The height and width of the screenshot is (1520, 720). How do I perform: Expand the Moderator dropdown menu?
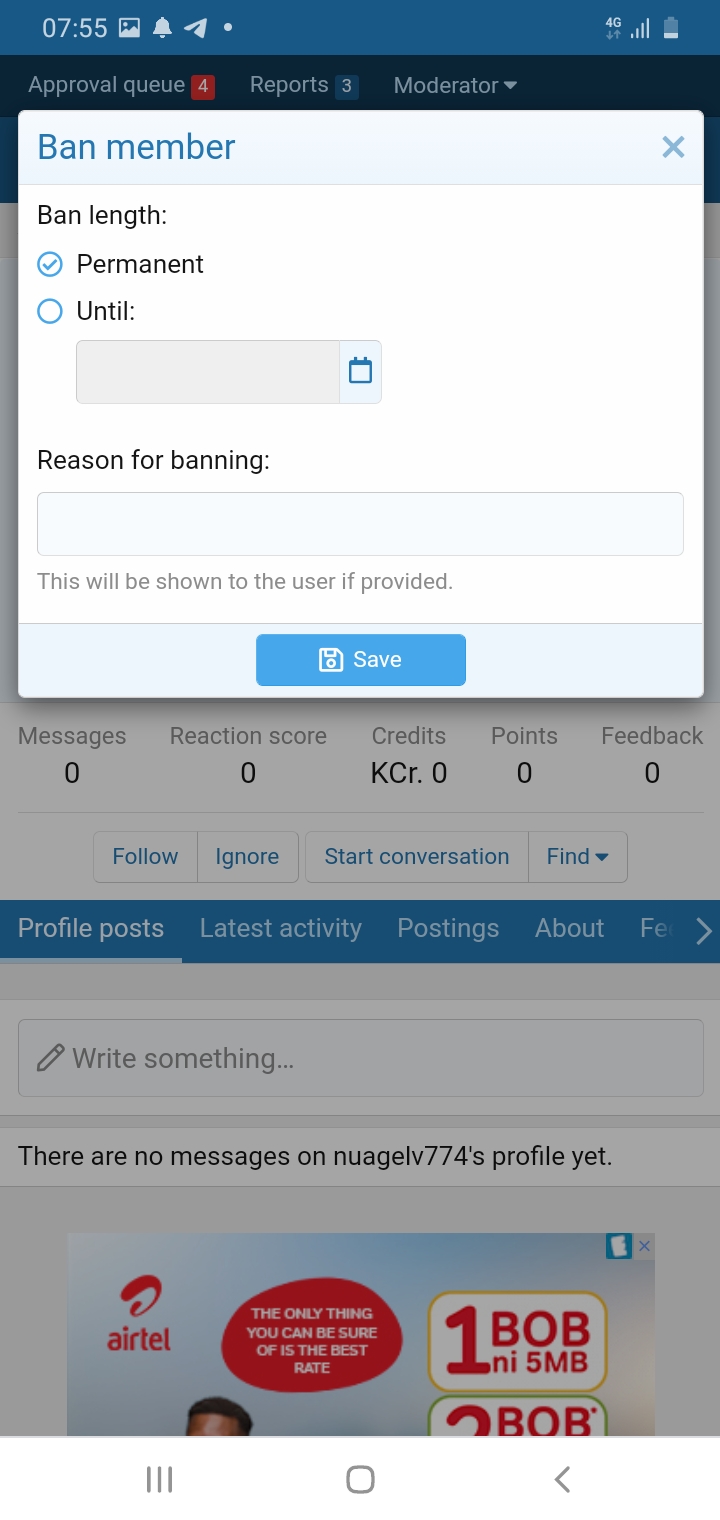(455, 85)
